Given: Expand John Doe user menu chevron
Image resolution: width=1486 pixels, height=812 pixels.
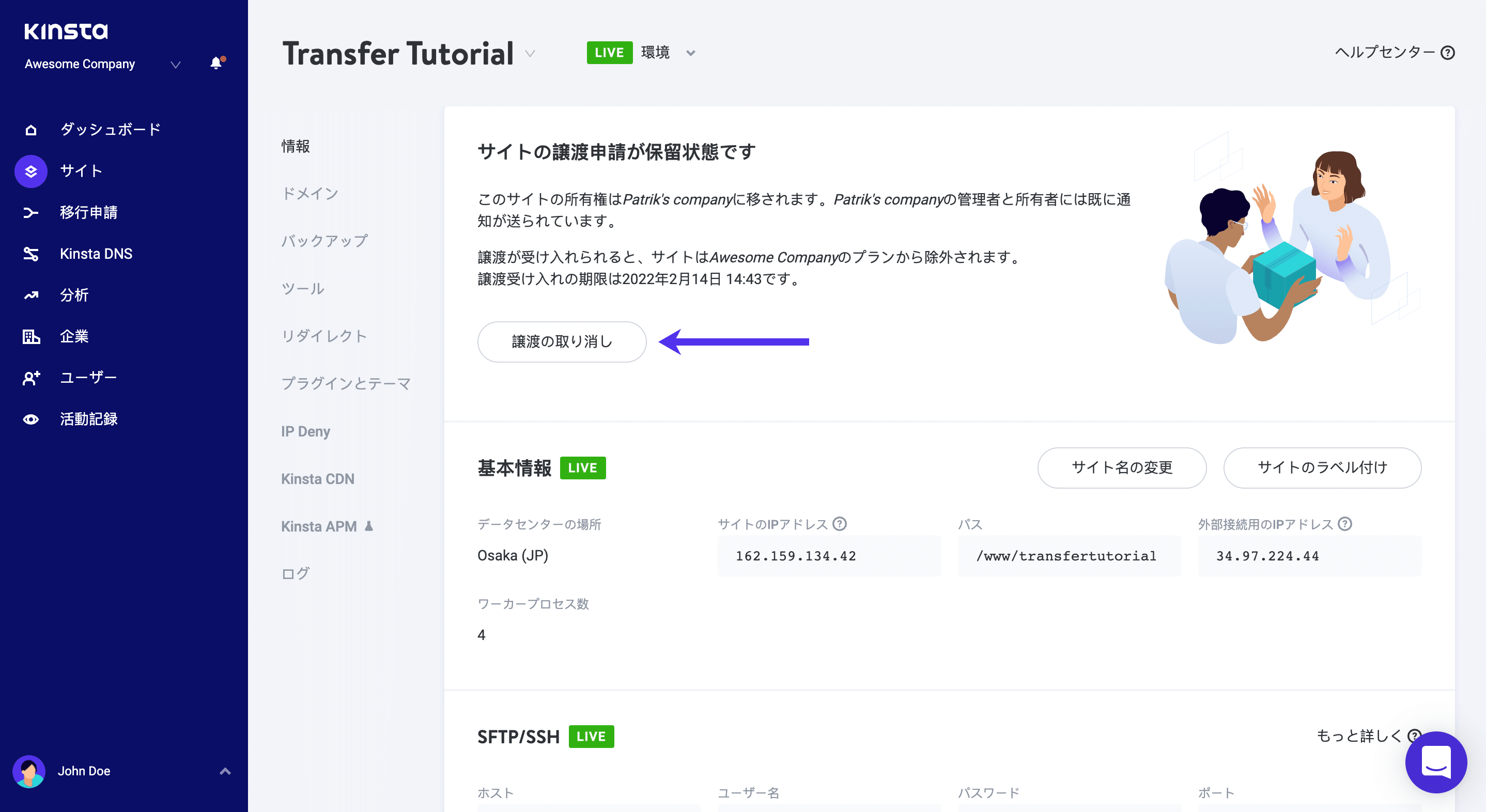Looking at the screenshot, I should [226, 771].
